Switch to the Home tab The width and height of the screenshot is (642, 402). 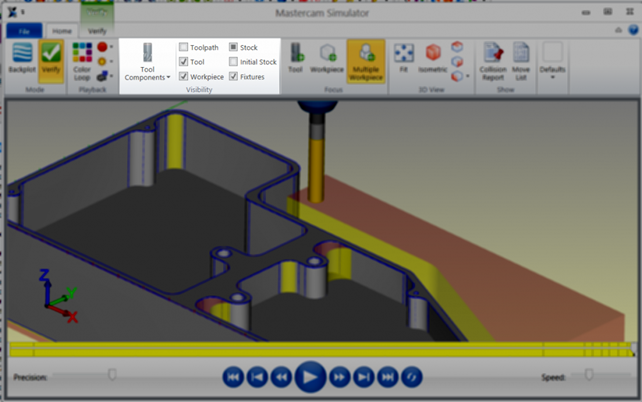tap(61, 31)
